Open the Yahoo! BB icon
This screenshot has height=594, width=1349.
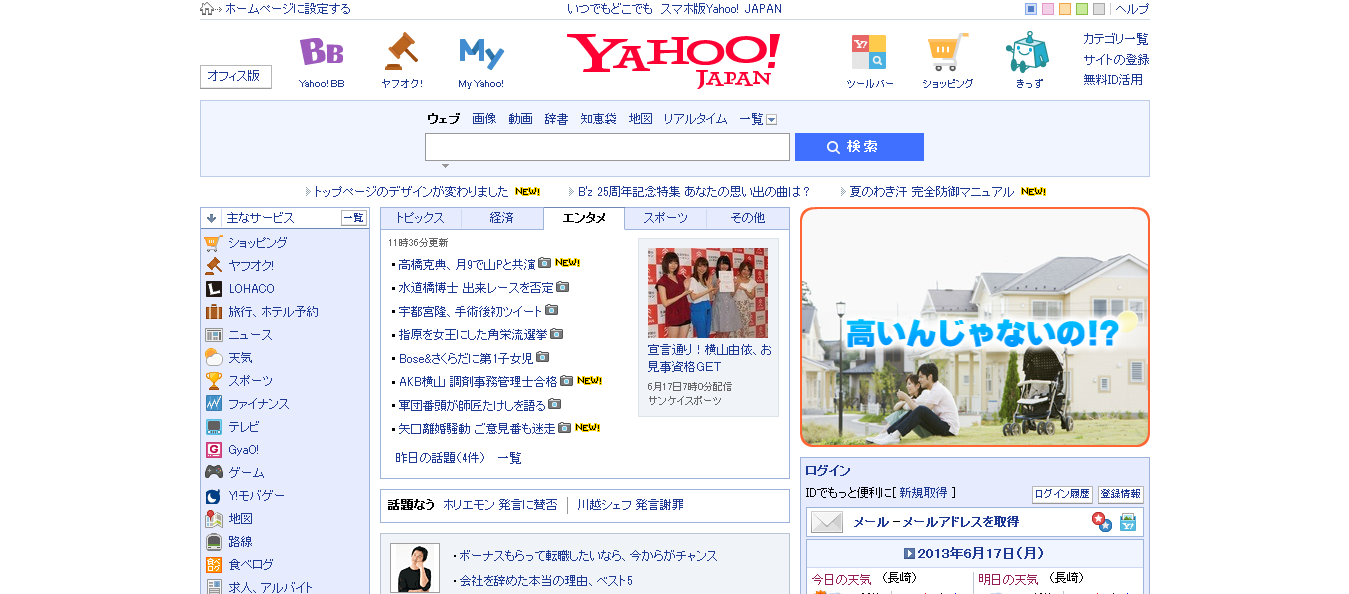point(321,52)
